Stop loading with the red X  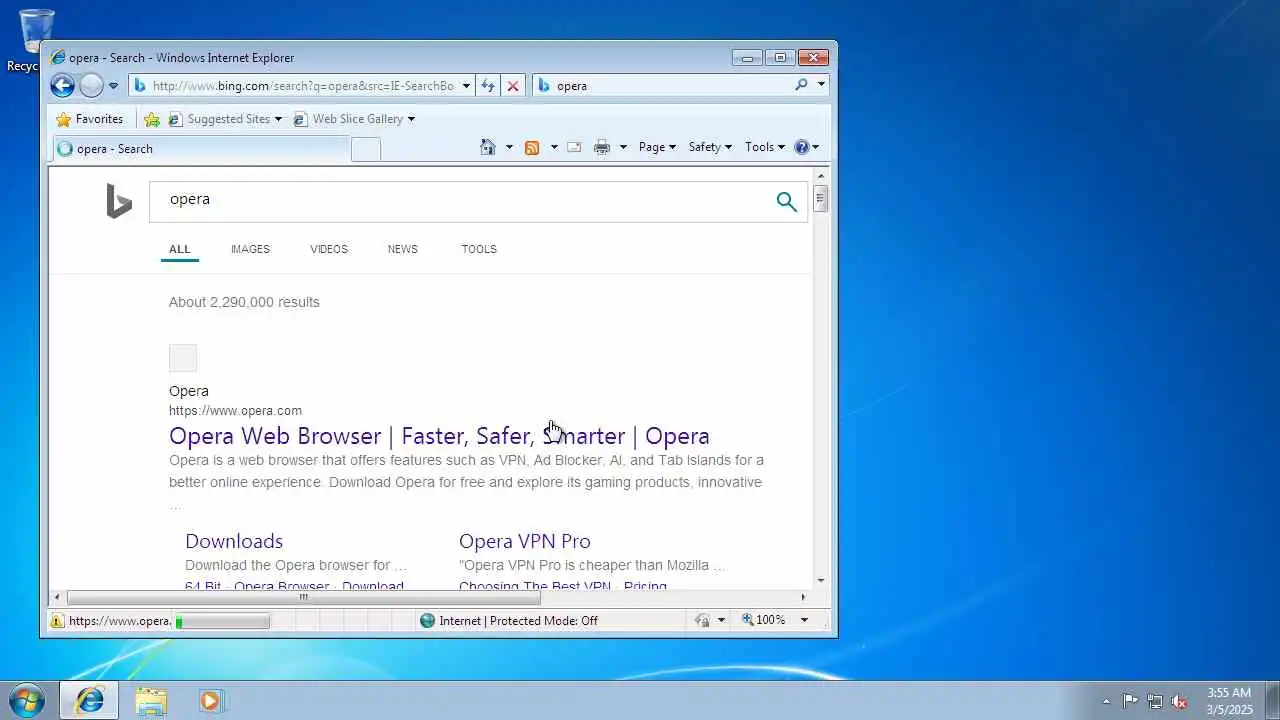click(x=513, y=86)
